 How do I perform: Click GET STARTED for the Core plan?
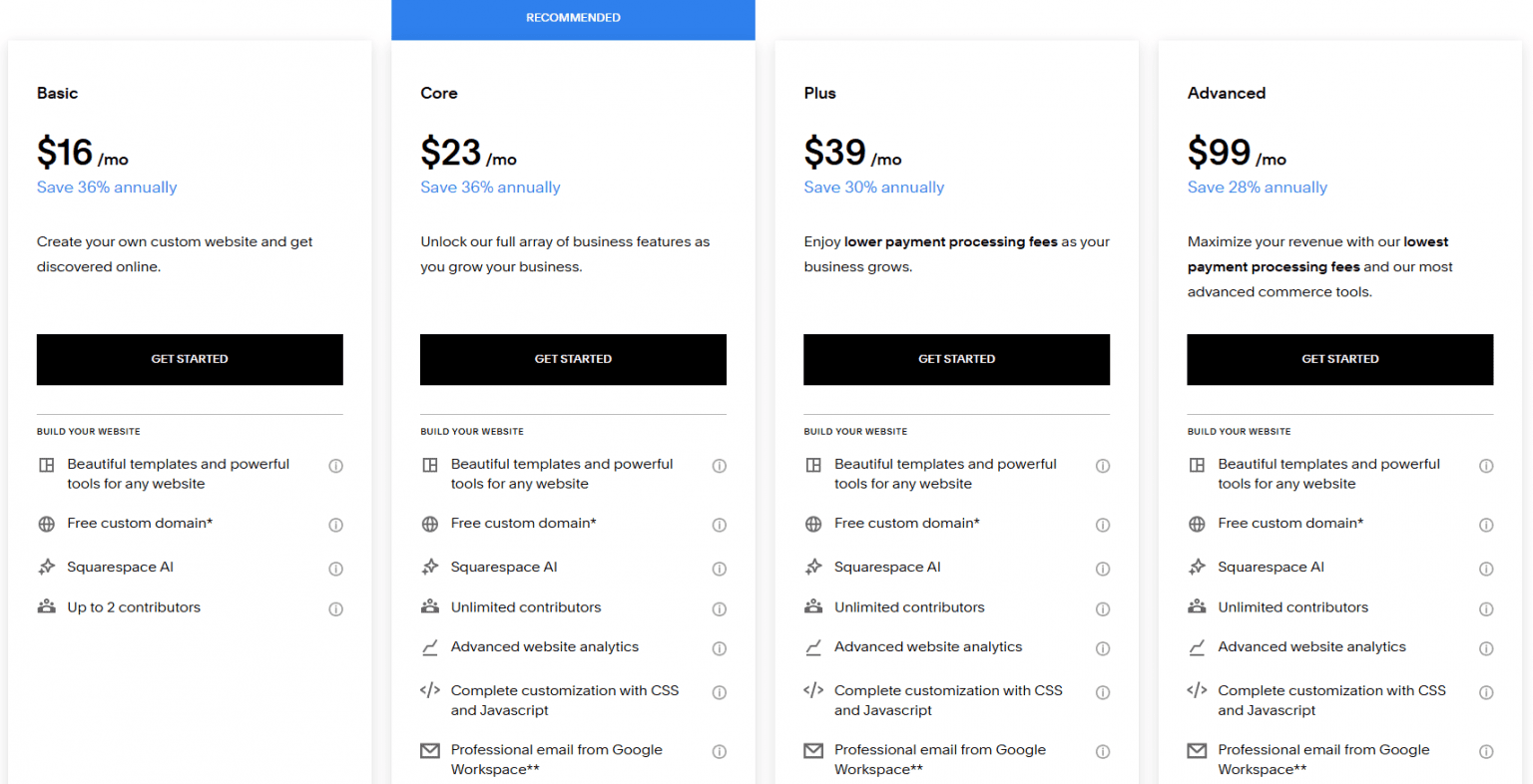(x=573, y=359)
